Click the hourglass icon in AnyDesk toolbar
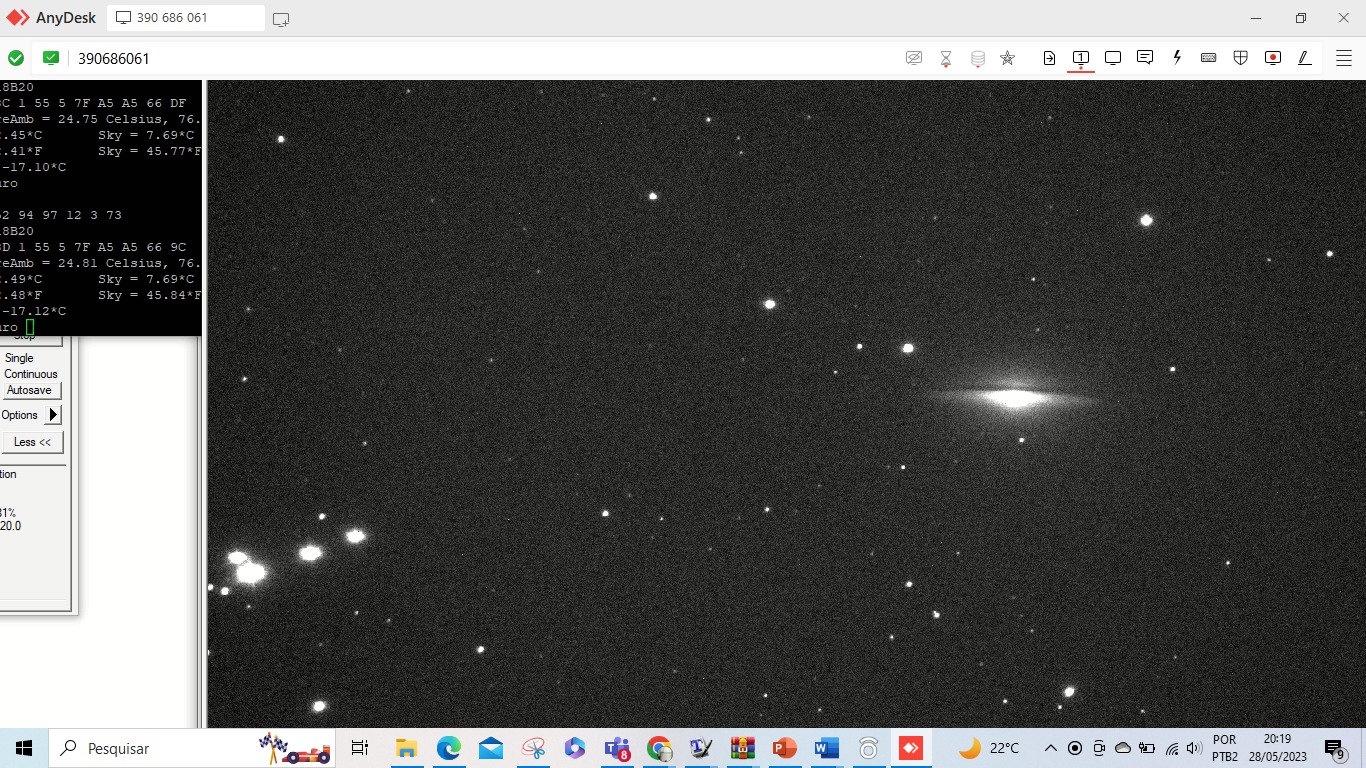 [x=946, y=59]
